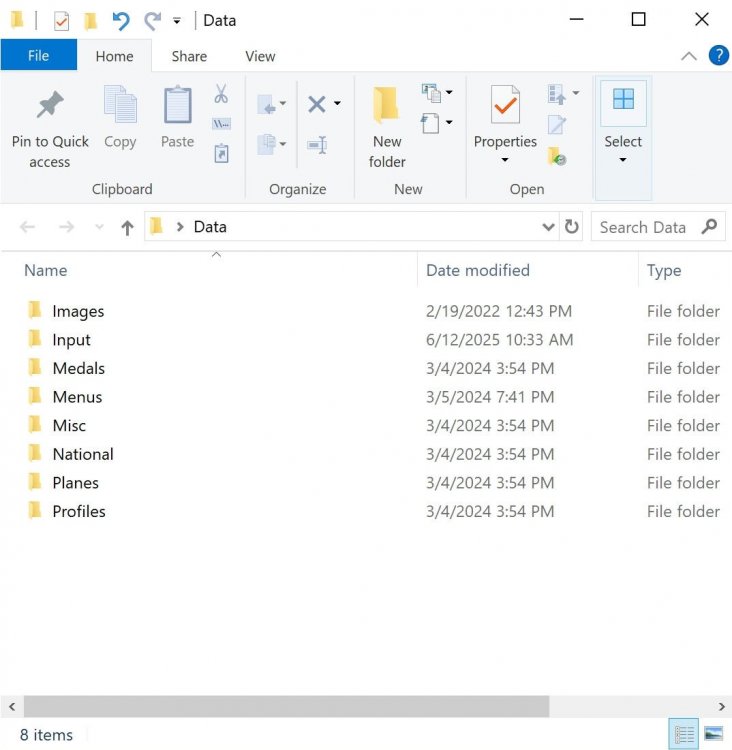The width and height of the screenshot is (732, 750).
Task: Go back to previous folder
Action: click(x=27, y=227)
